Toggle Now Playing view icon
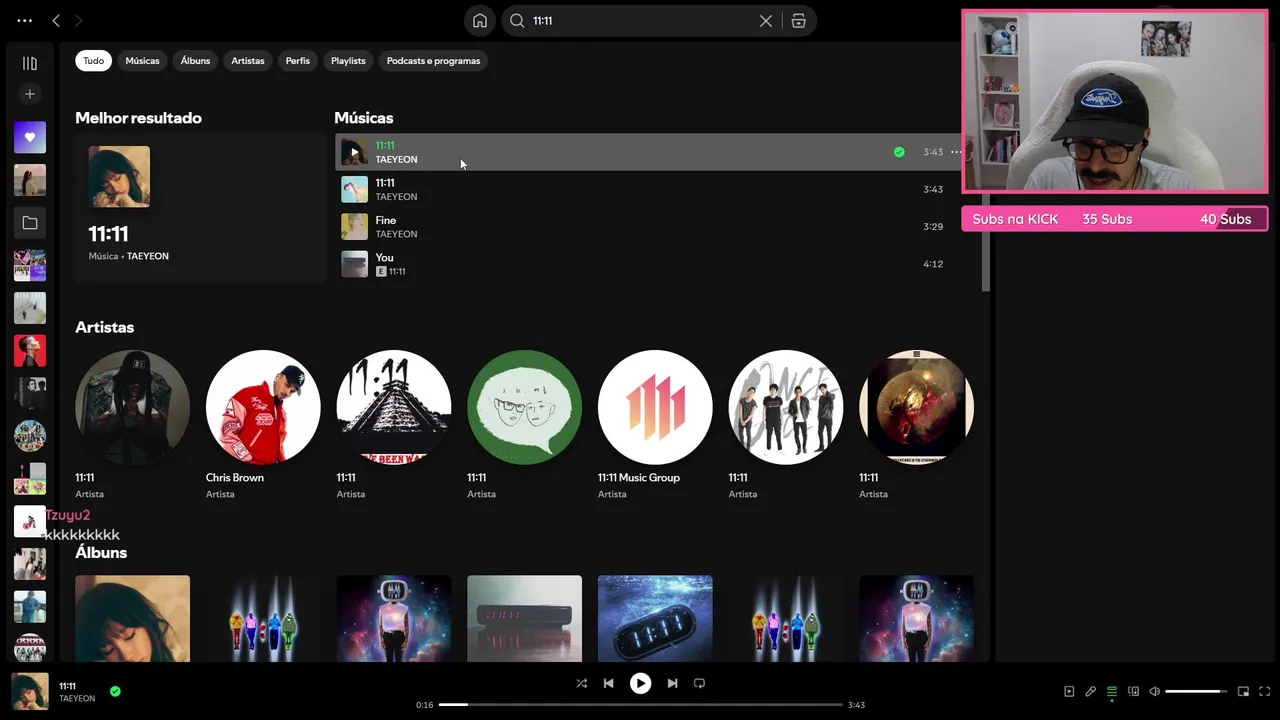The image size is (1280, 720). tap(1069, 691)
